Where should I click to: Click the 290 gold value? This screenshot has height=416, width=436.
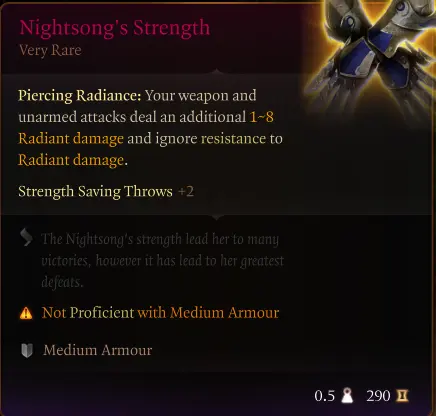click(x=378, y=396)
